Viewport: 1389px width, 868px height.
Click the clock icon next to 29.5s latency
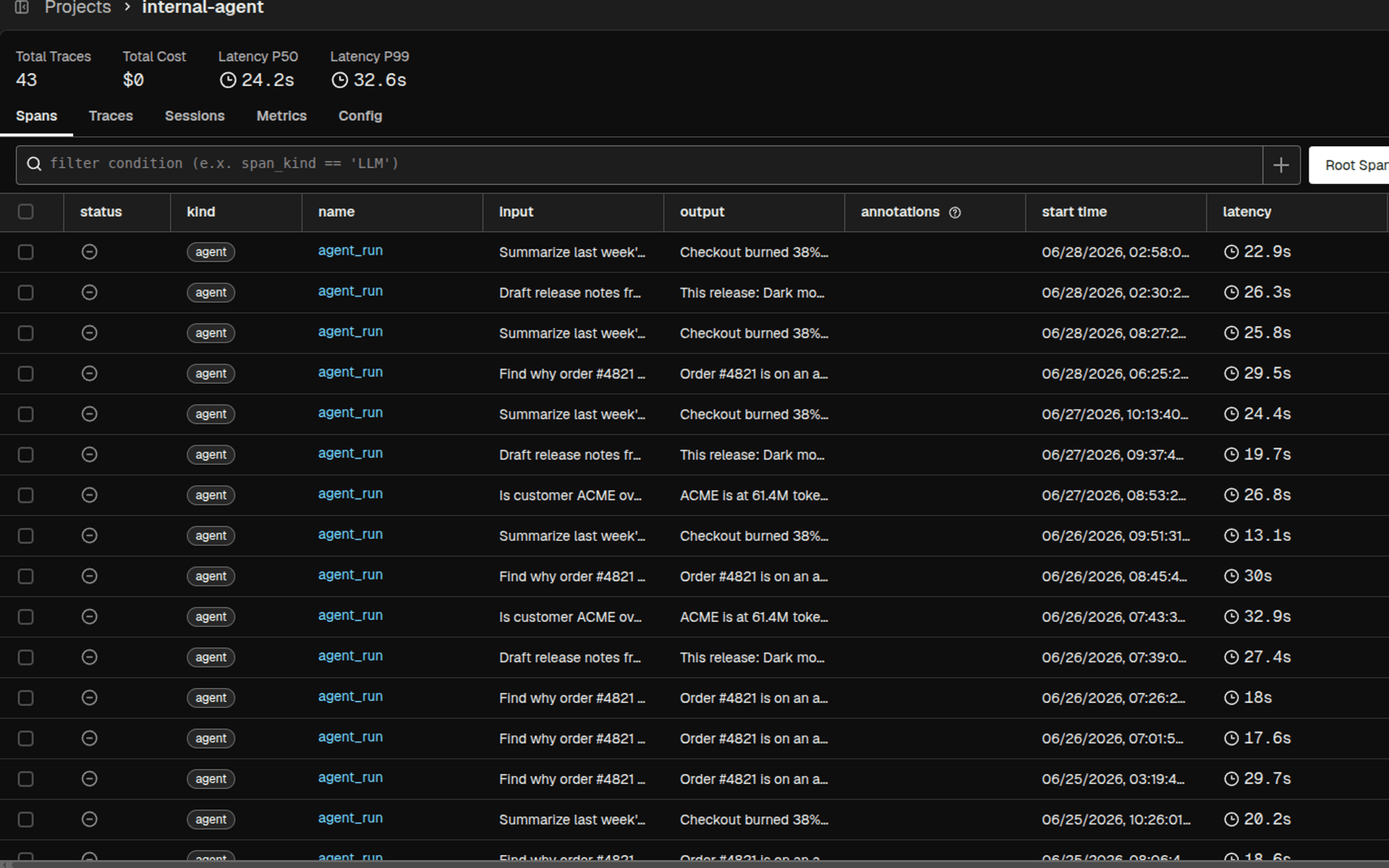tap(1231, 373)
